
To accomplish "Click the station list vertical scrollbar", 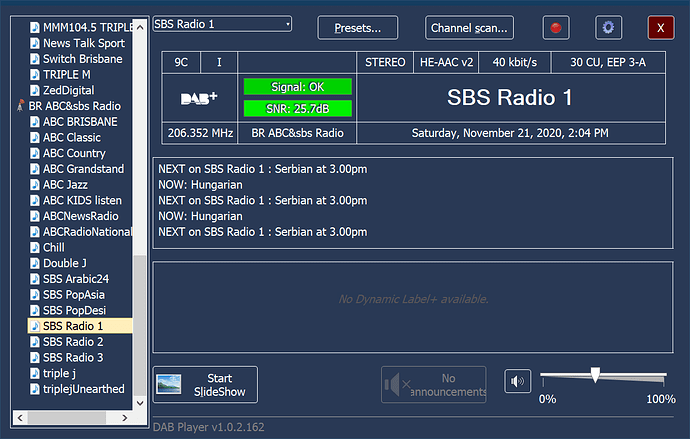I will point(140,200).
